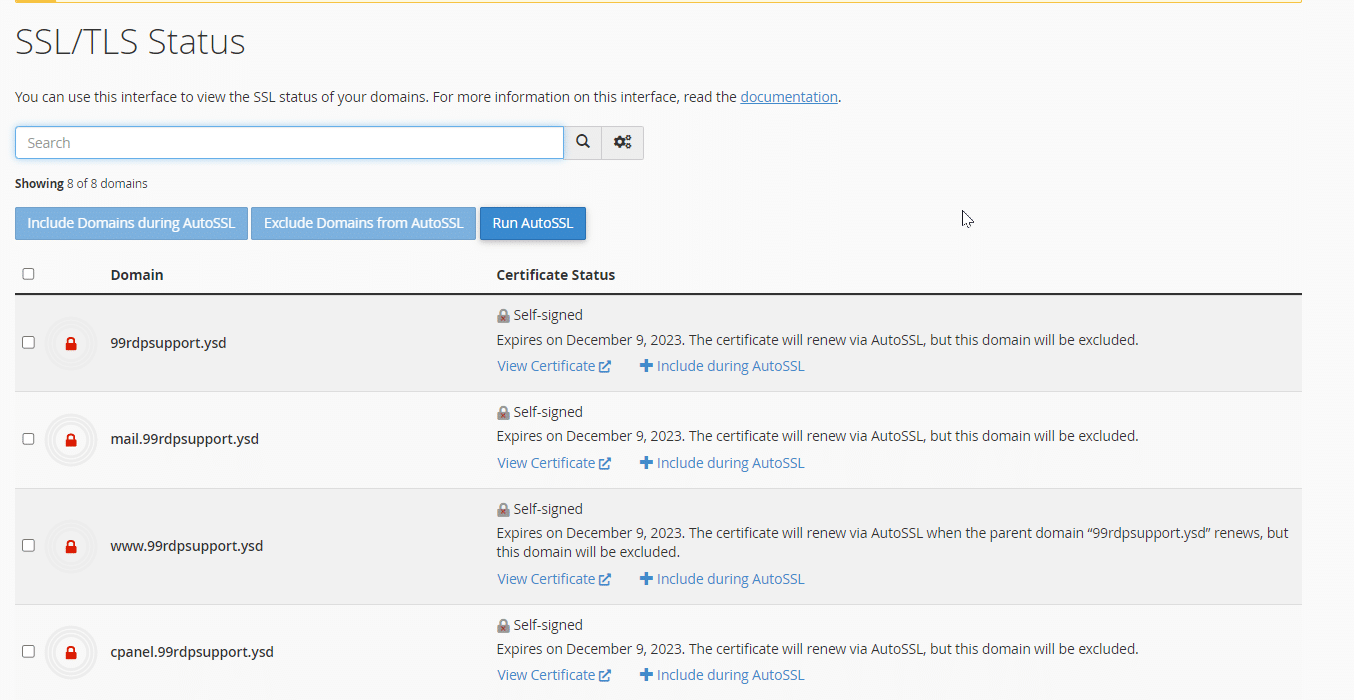Tick the www.99rdpsupport.ysd checkbox
Image resolution: width=1354 pixels, height=700 pixels.
[x=28, y=546]
